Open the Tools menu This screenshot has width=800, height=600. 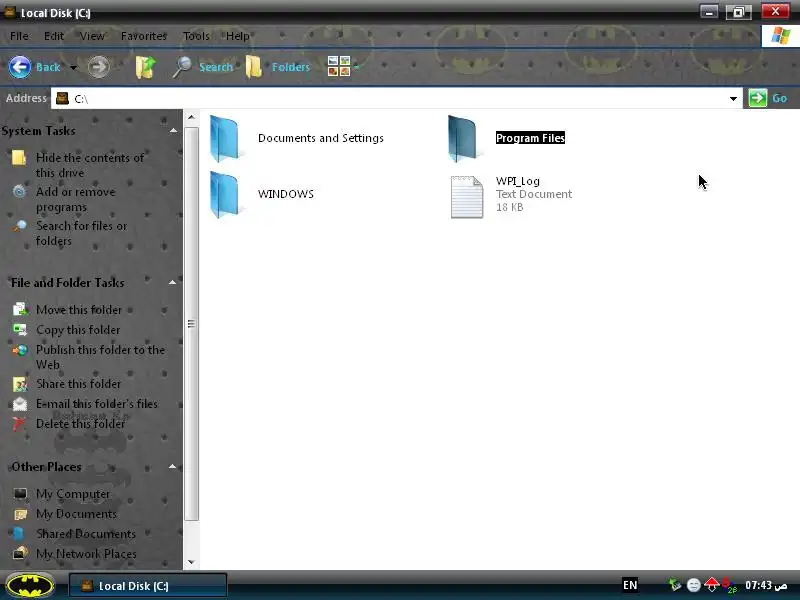coord(196,36)
